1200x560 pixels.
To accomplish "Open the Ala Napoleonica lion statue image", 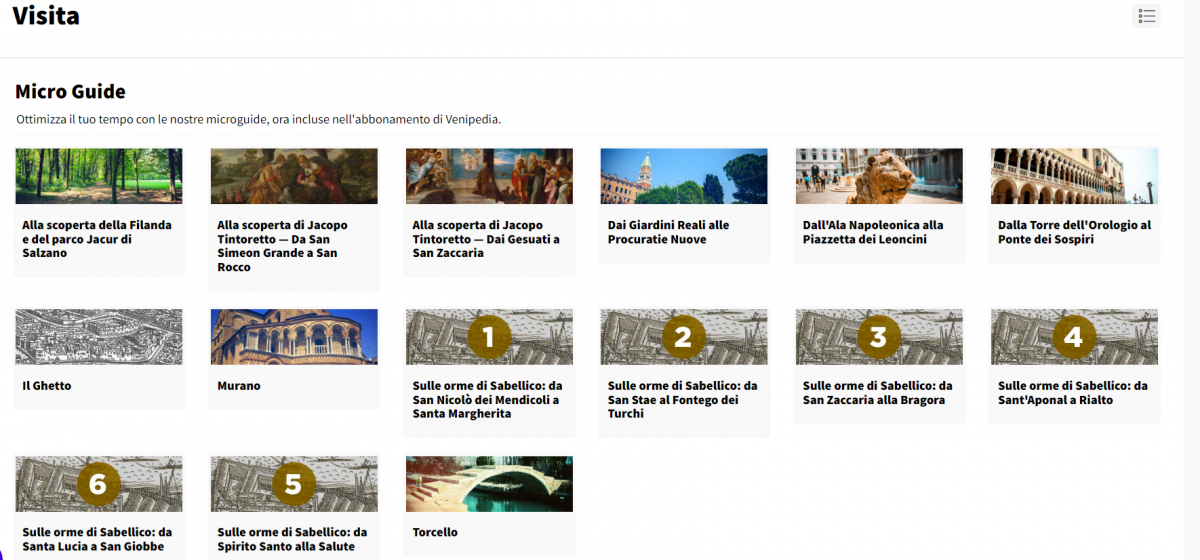I will click(879, 176).
